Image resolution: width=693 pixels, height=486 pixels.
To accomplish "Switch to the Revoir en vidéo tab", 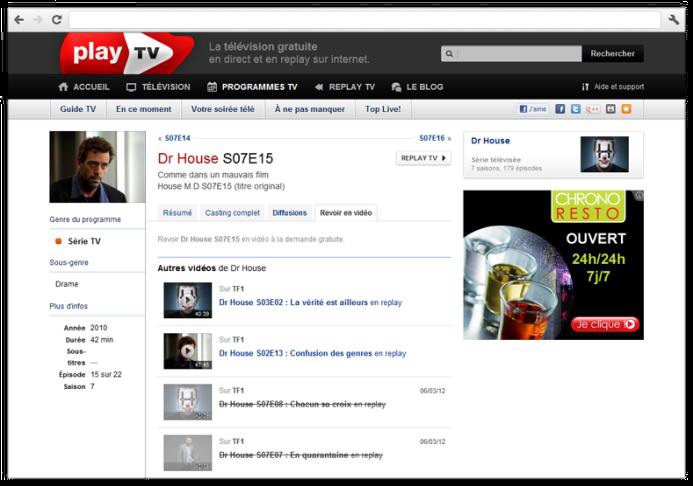I will (x=346, y=213).
